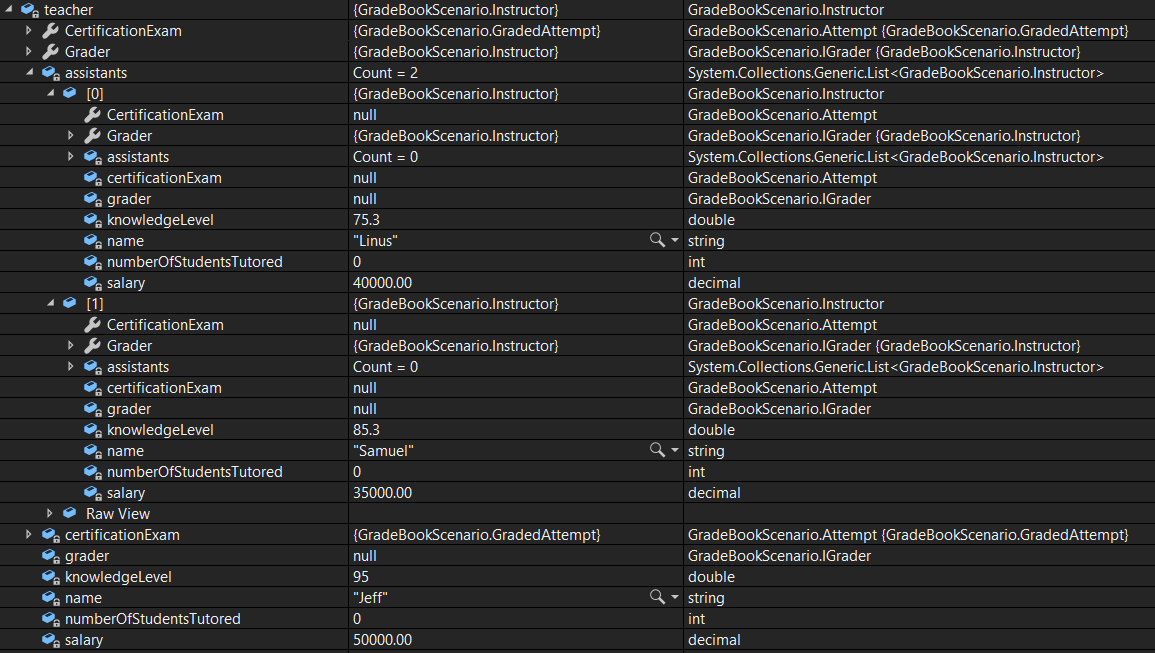Collapse the [1] assistant element
1155x653 pixels.
click(x=51, y=303)
